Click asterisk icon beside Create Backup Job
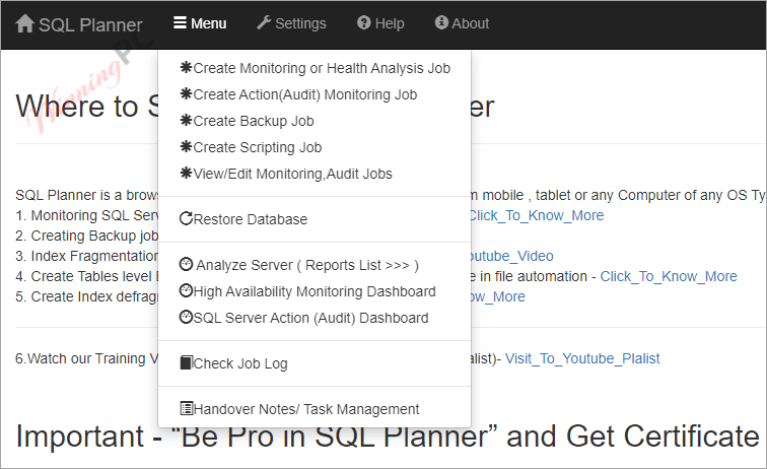 pos(186,120)
